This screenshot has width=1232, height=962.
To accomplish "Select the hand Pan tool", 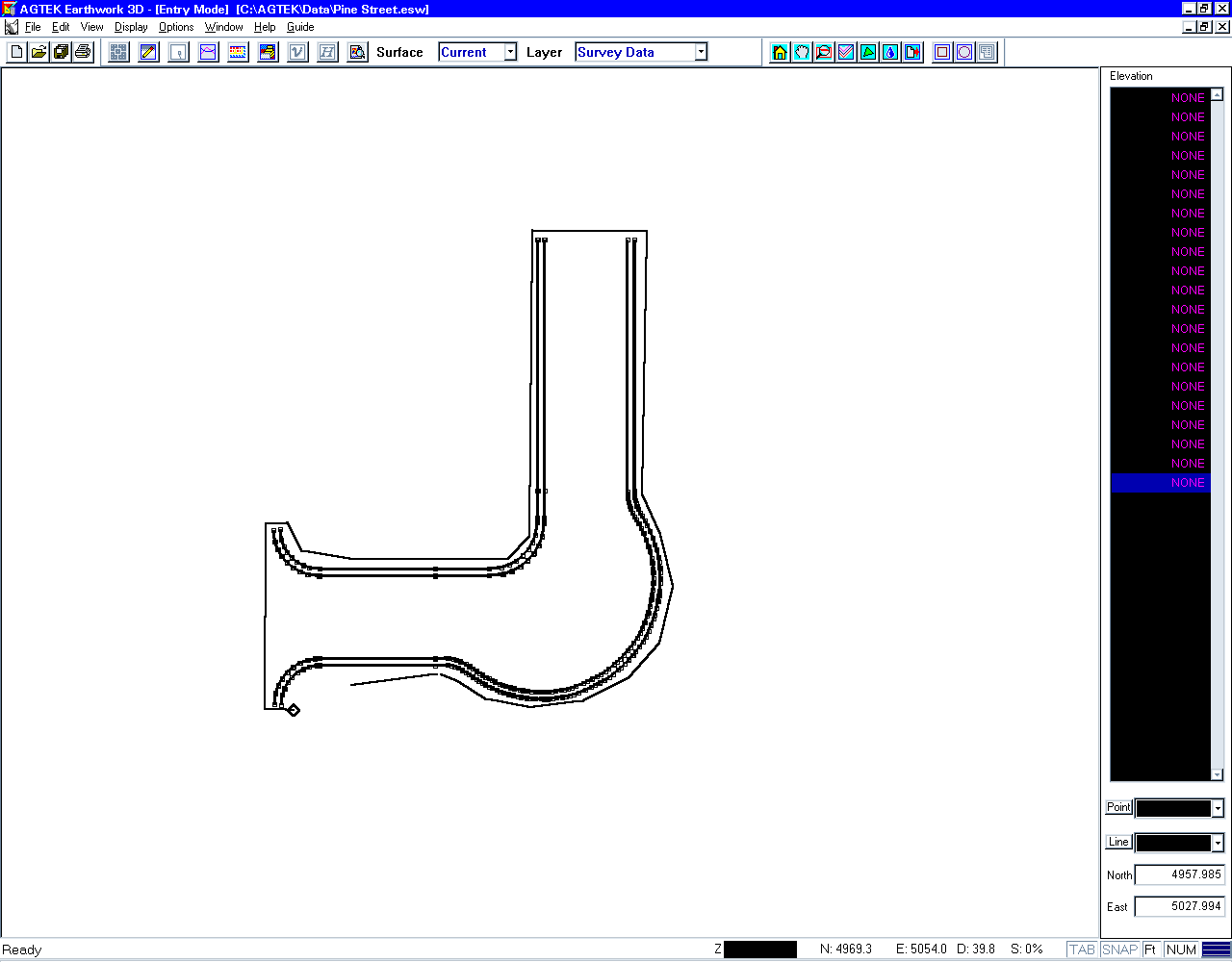I will point(802,52).
